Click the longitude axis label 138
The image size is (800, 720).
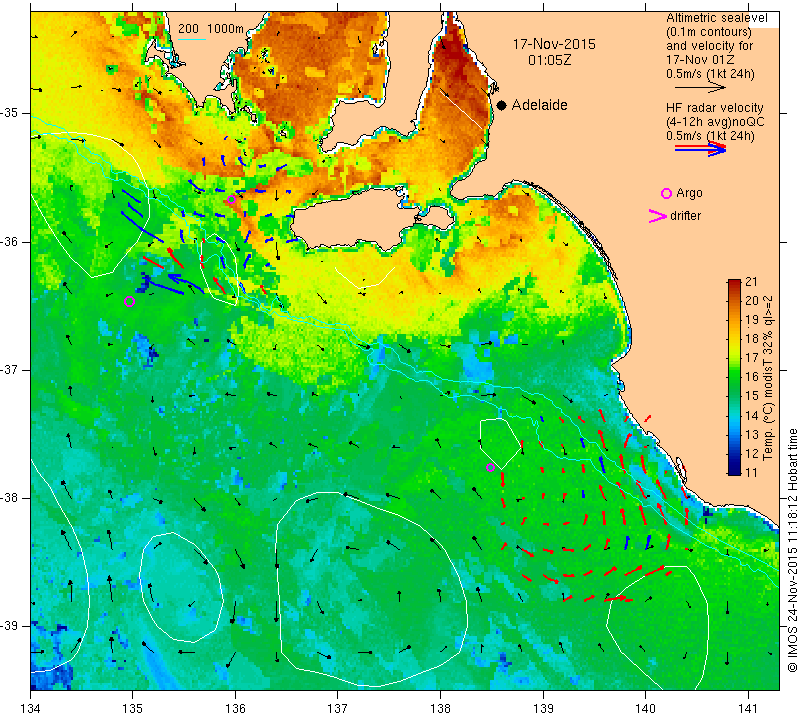point(440,708)
